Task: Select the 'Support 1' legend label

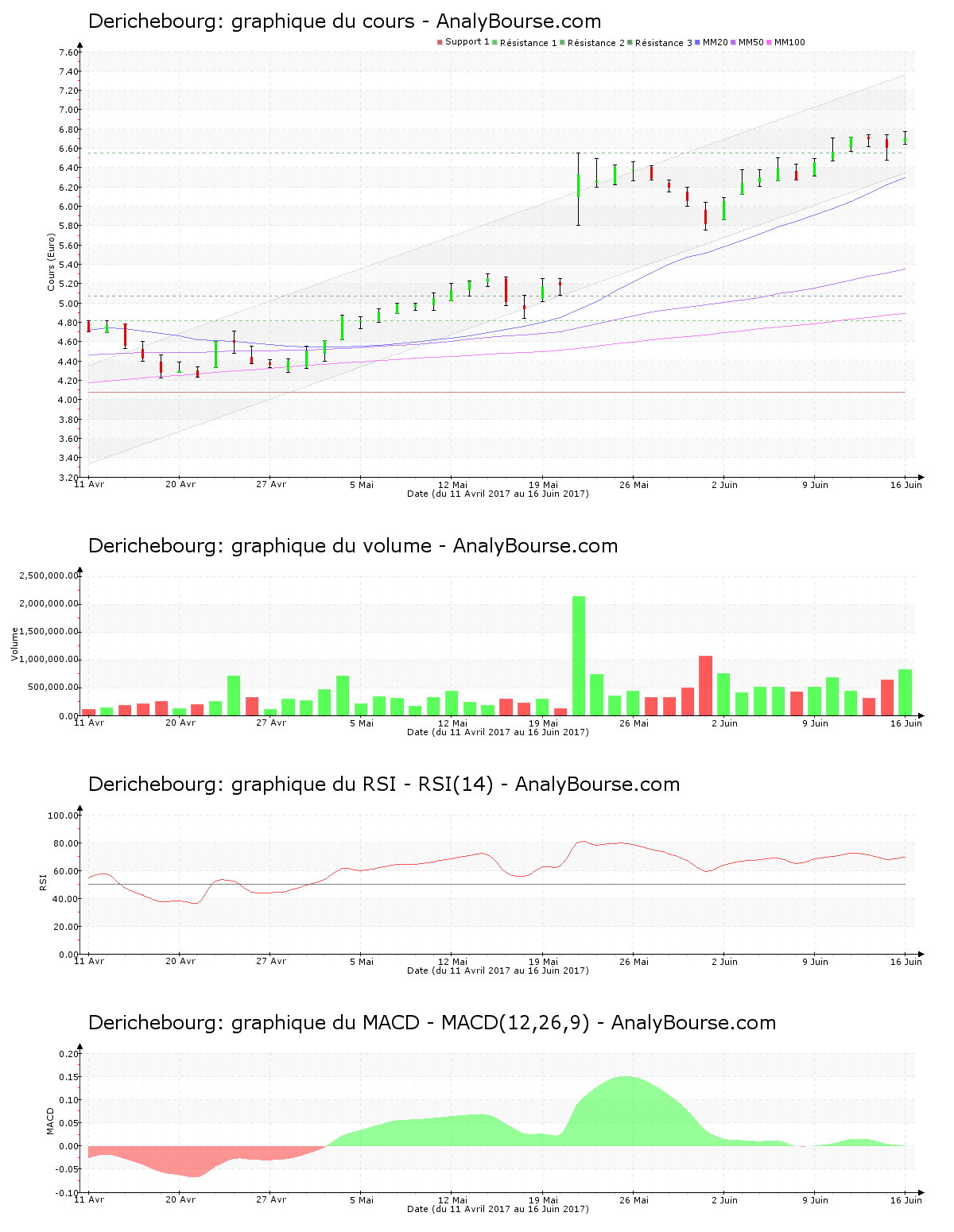Action: point(467,42)
